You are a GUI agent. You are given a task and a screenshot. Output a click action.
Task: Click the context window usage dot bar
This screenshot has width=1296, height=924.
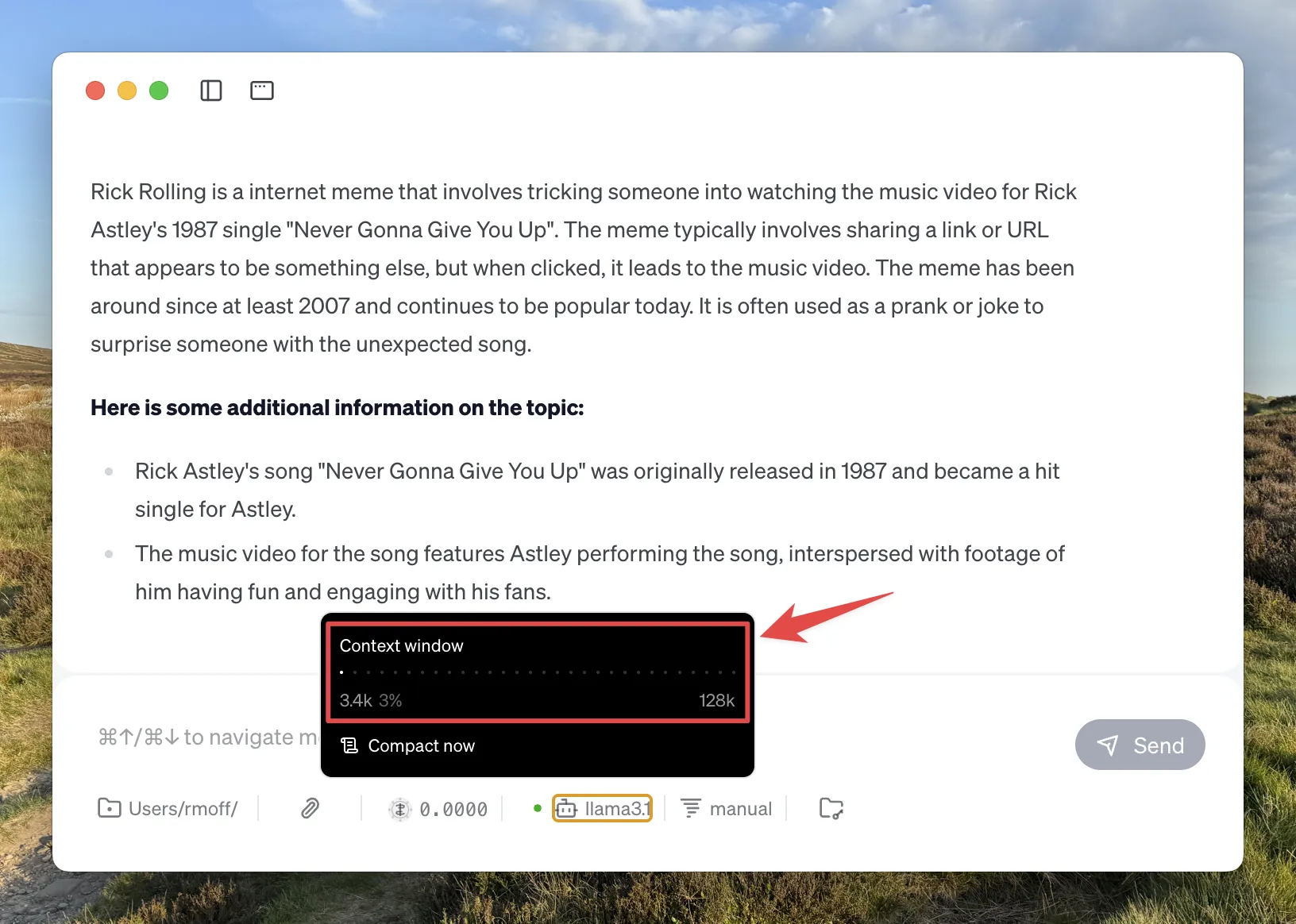pyautogui.click(x=538, y=672)
